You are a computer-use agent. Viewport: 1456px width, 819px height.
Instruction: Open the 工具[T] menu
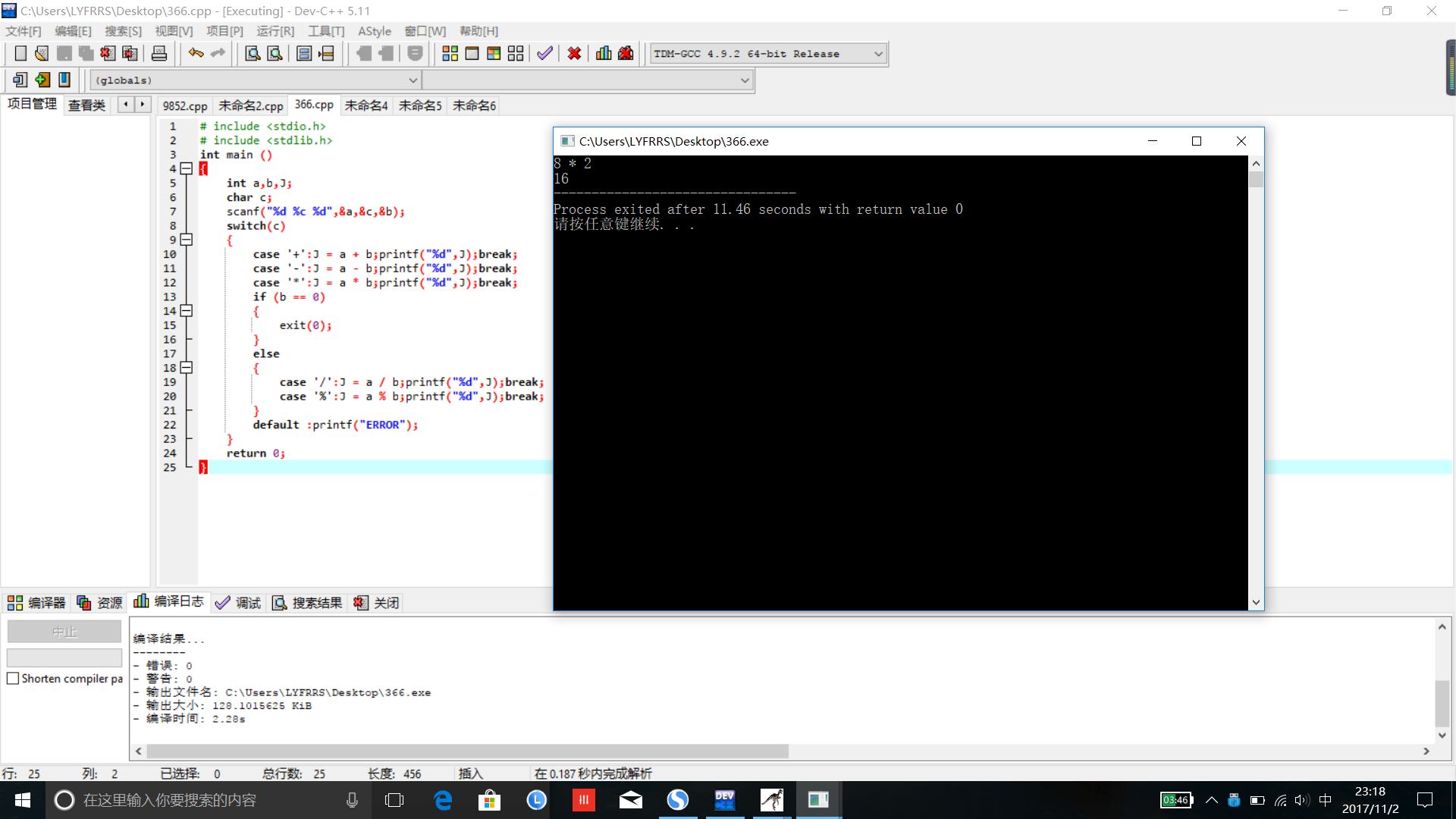point(326,31)
